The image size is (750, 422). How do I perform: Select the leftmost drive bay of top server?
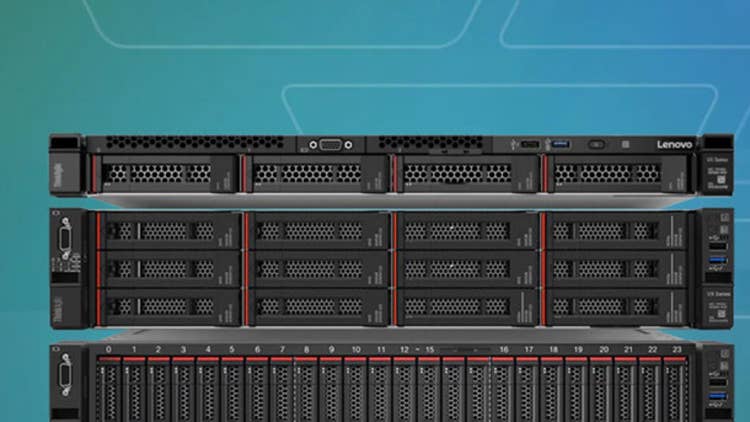tap(165, 173)
